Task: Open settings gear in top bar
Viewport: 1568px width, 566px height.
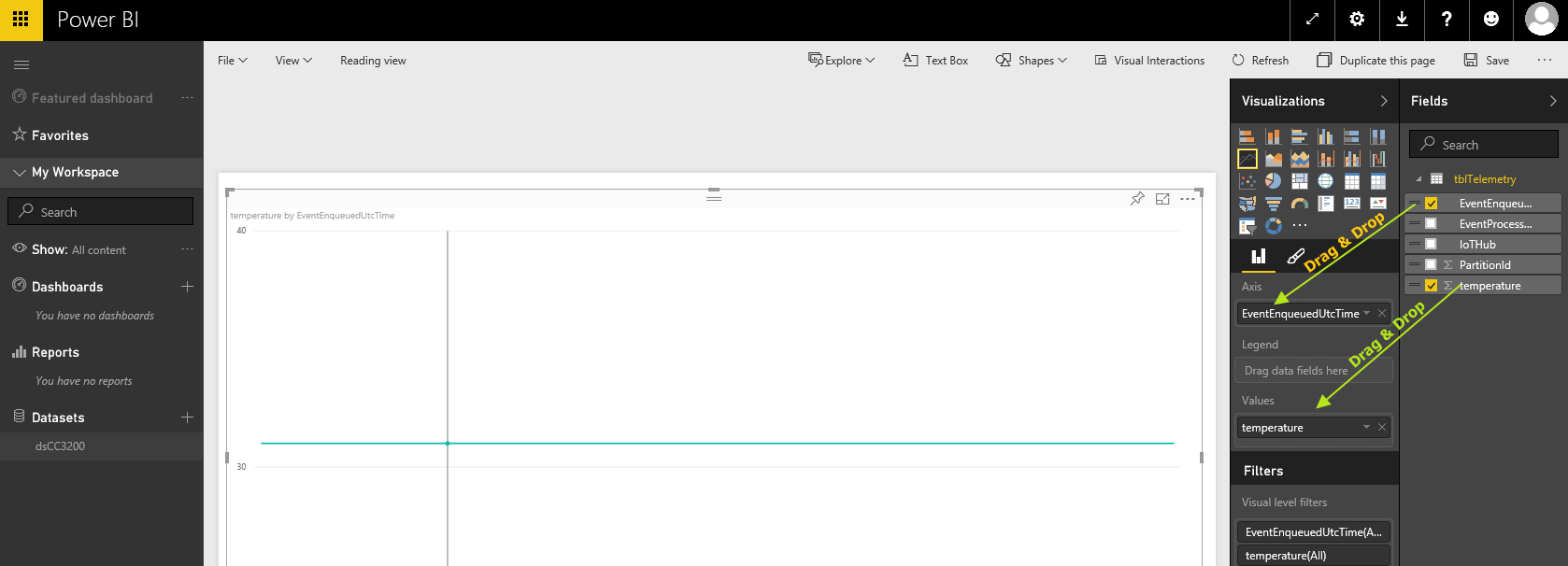Action: point(1357,20)
